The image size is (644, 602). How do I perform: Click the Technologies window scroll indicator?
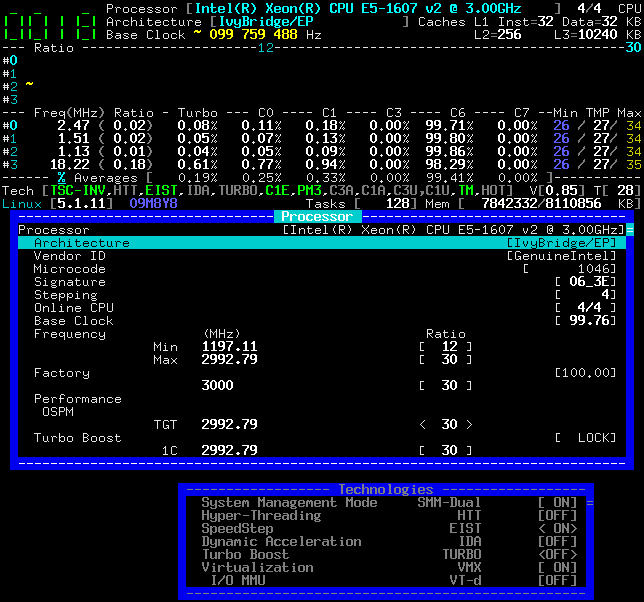click(590, 503)
